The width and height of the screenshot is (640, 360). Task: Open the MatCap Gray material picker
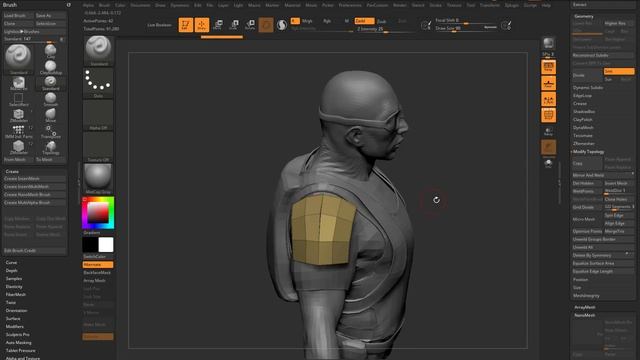[98, 179]
